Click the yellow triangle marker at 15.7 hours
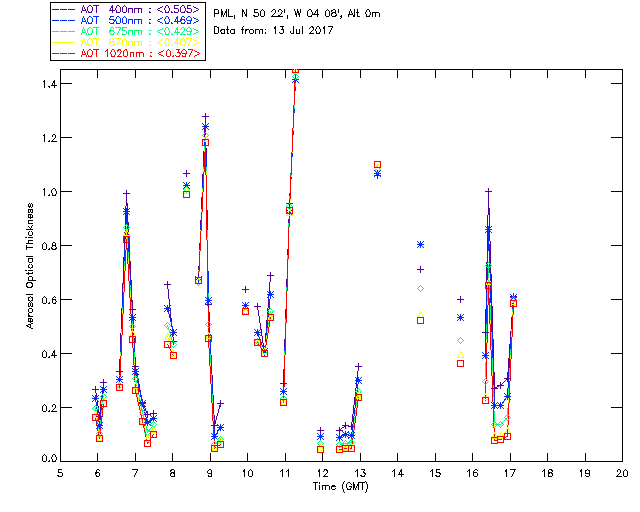The image size is (640, 512). pyautogui.click(x=460, y=354)
